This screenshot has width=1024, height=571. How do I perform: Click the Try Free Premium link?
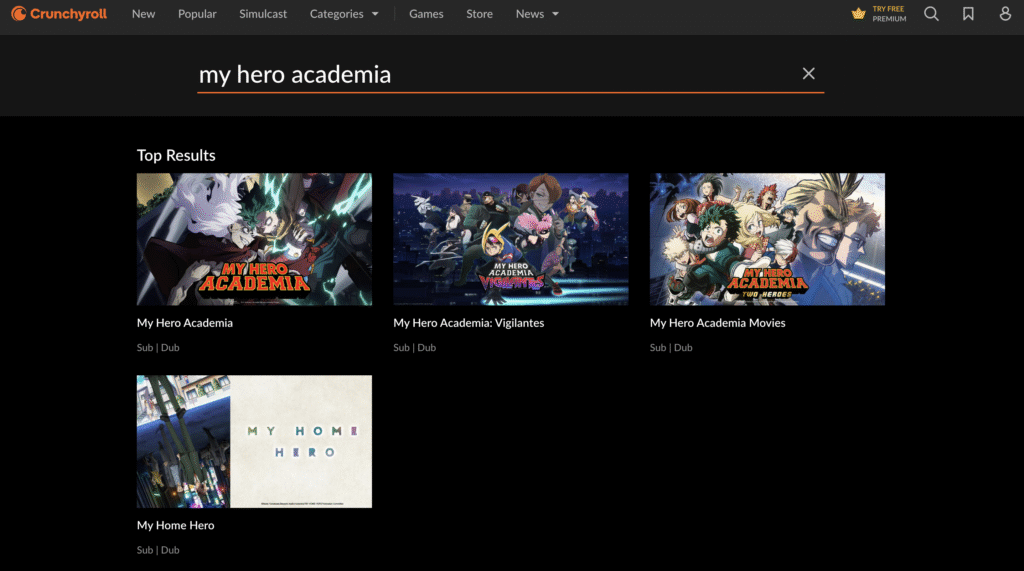tap(879, 14)
